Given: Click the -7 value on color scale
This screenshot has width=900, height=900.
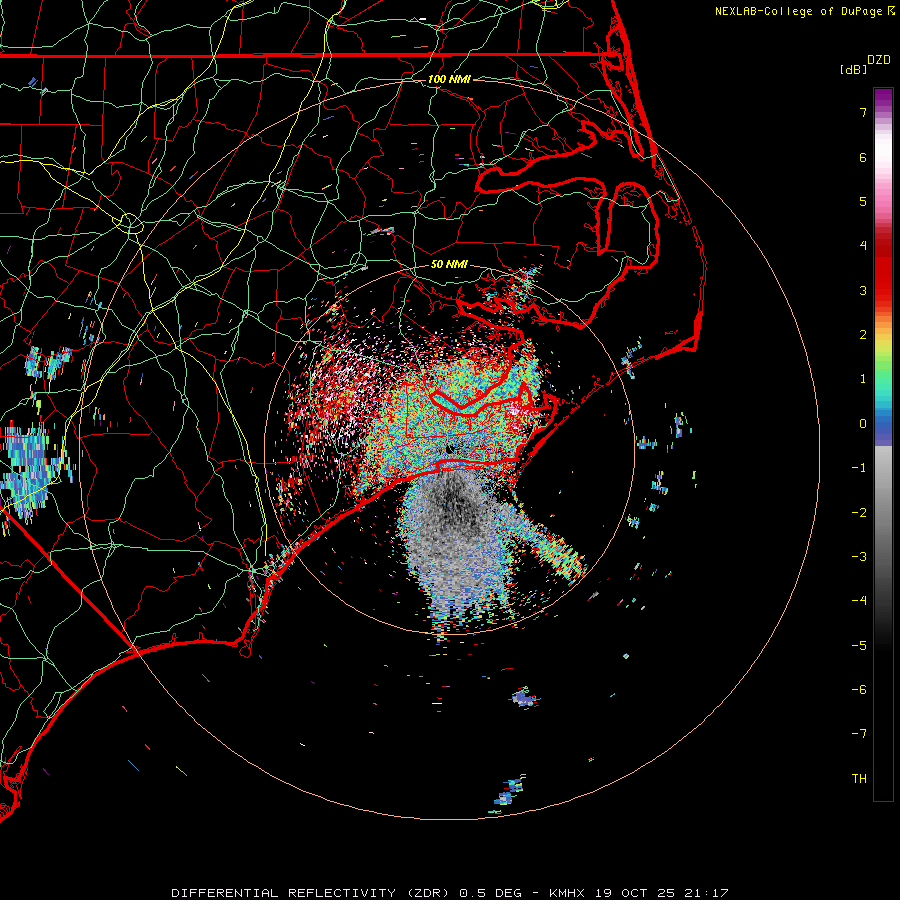Looking at the screenshot, I should click(x=859, y=734).
